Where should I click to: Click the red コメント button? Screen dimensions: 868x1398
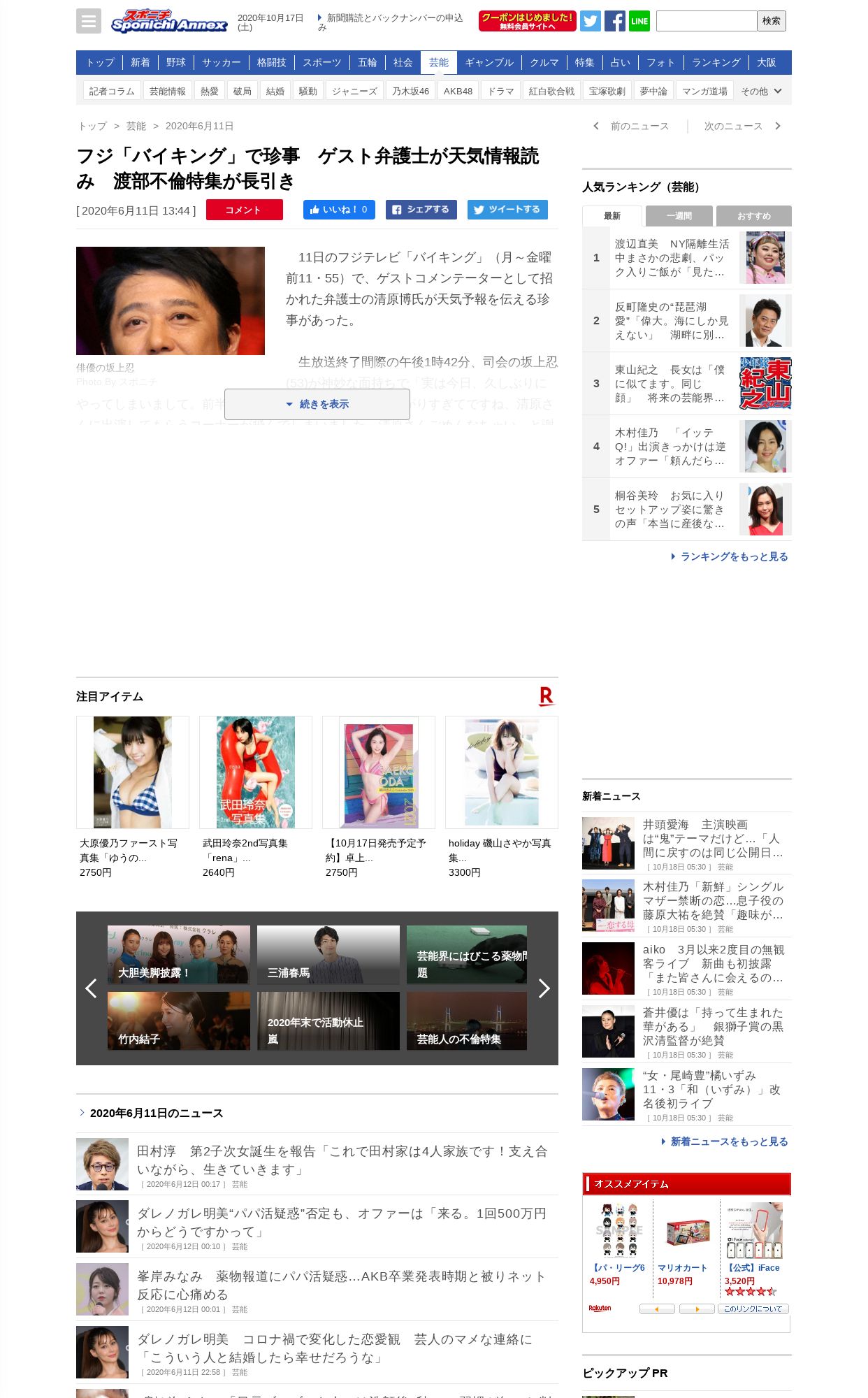tap(245, 210)
